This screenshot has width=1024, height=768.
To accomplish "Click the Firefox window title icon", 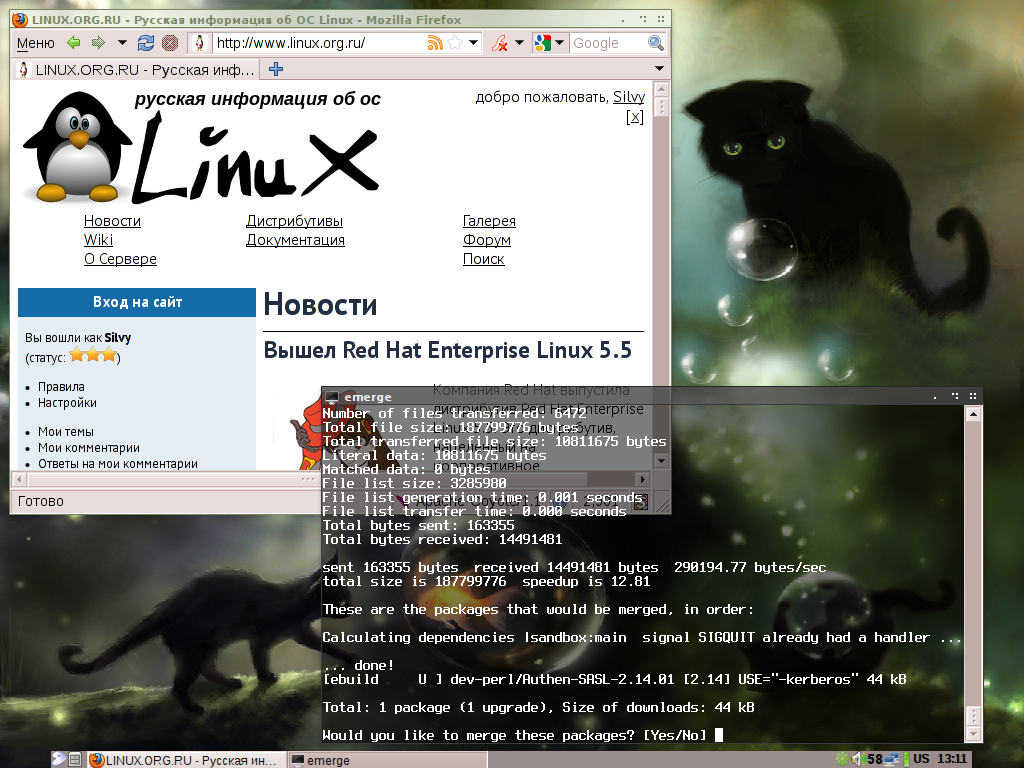I will (20, 19).
